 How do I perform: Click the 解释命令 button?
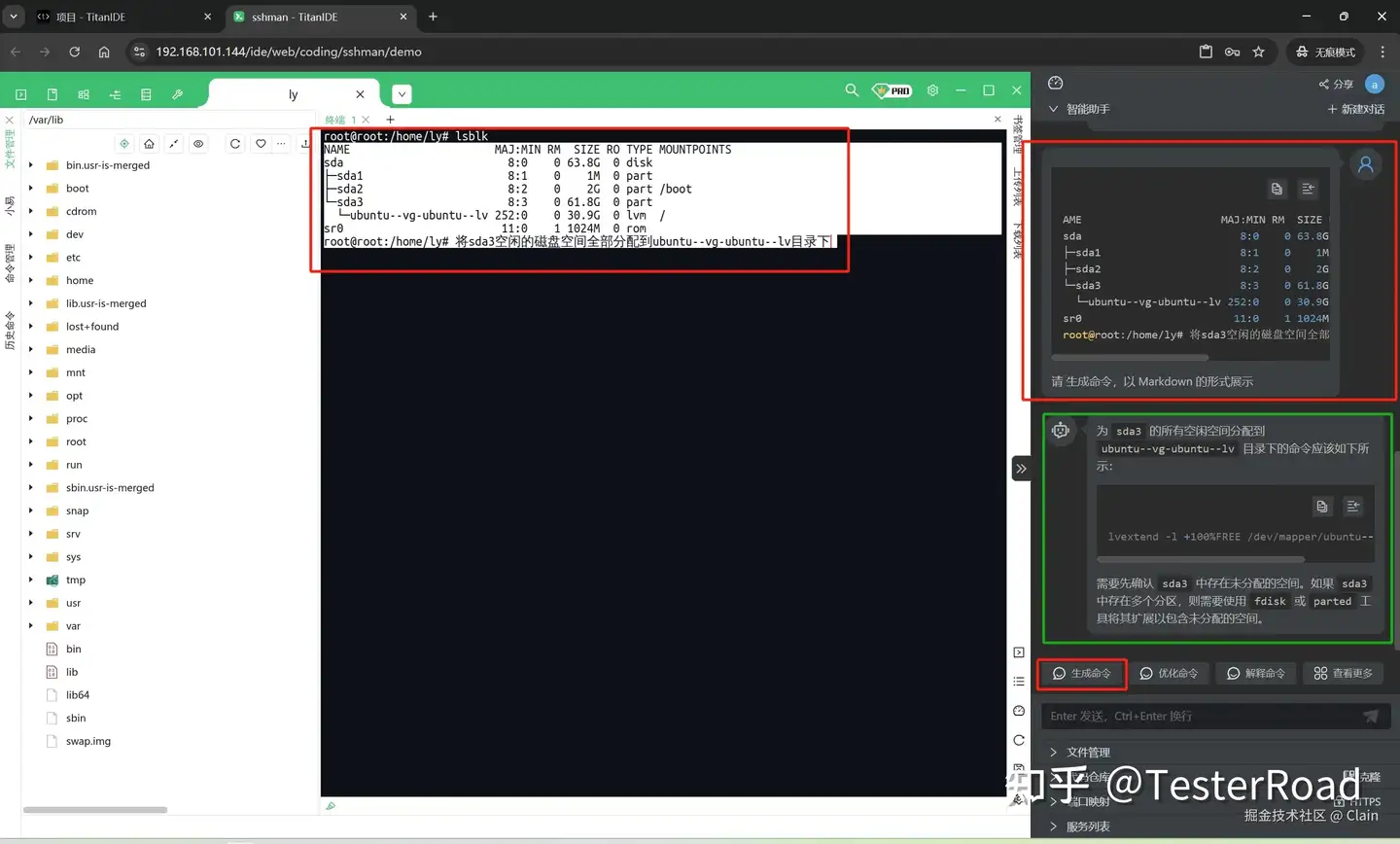(1256, 673)
